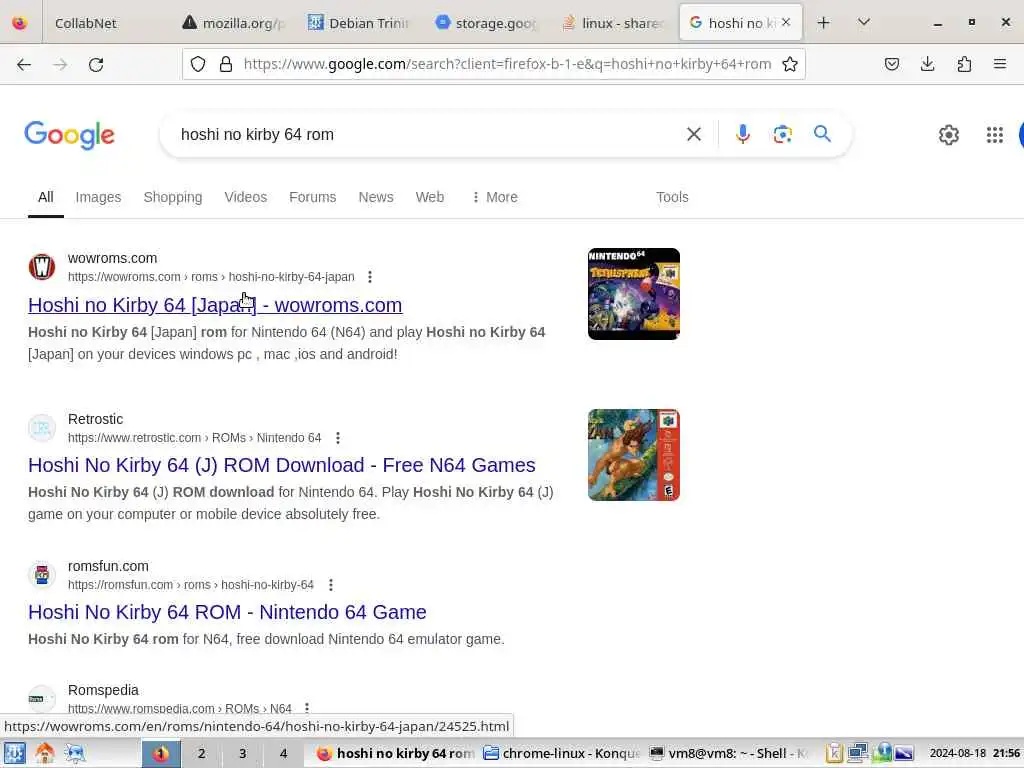Viewport: 1024px width, 768px height.
Task: Focus the Firefox URL address bar
Action: point(507,64)
